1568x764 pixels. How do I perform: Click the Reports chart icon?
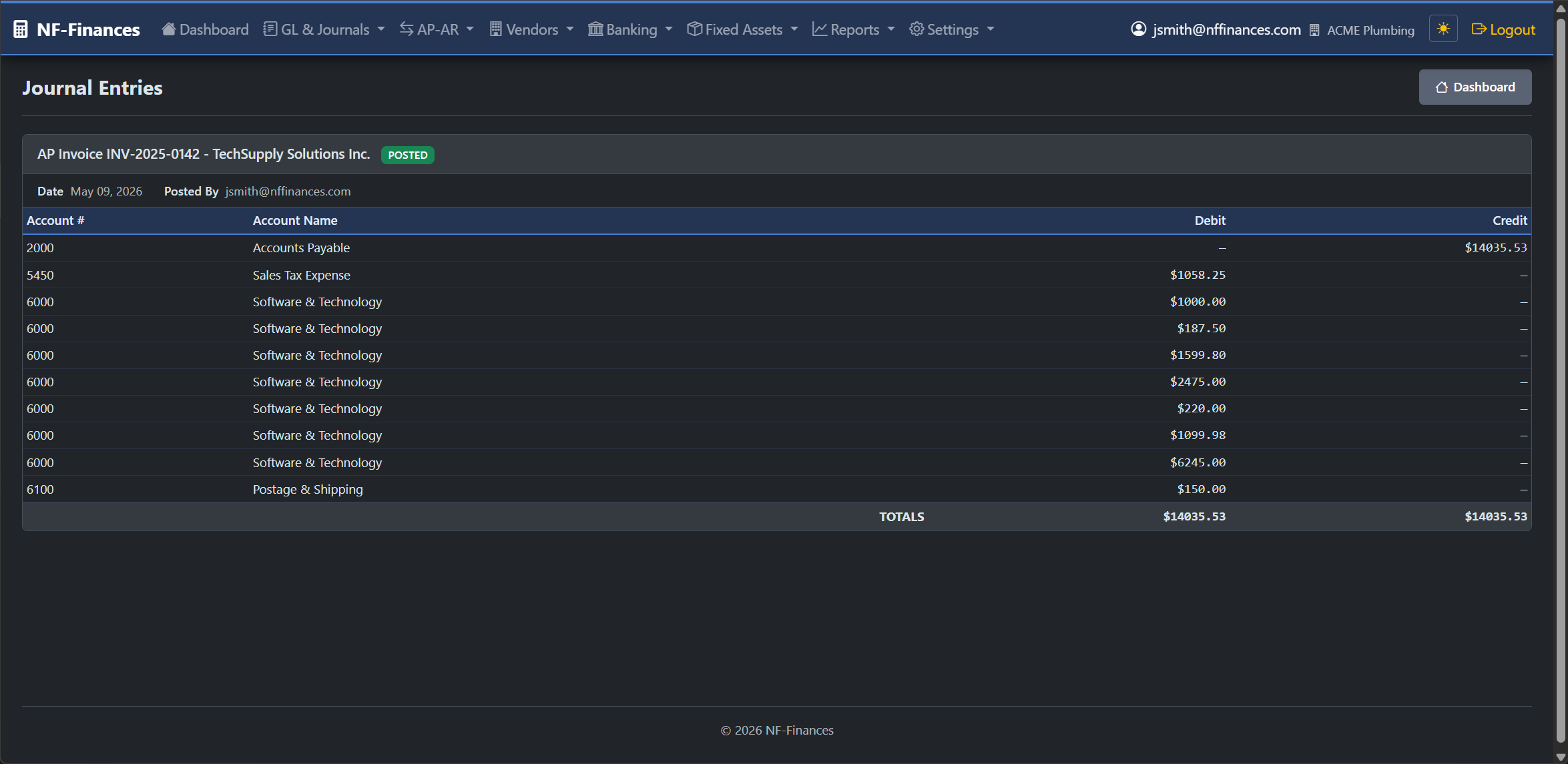(820, 29)
